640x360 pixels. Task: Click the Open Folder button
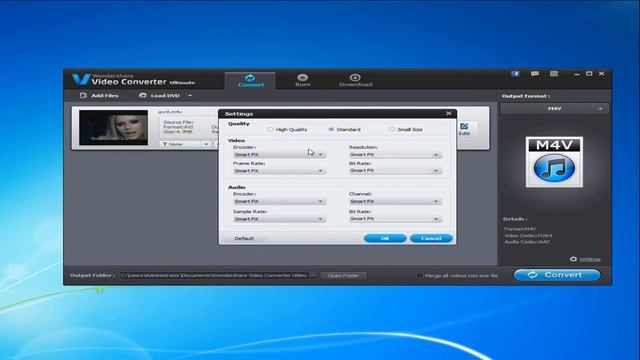pyautogui.click(x=343, y=276)
